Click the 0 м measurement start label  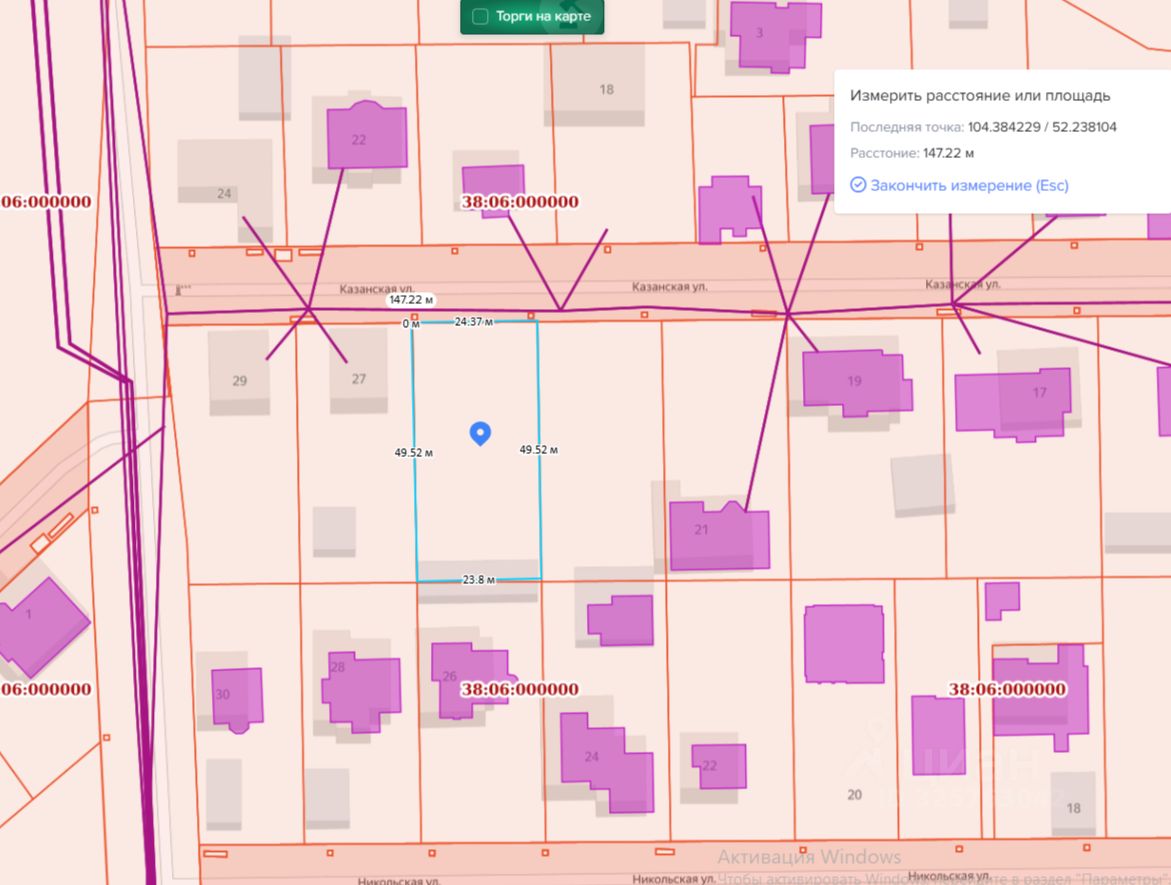pos(411,323)
